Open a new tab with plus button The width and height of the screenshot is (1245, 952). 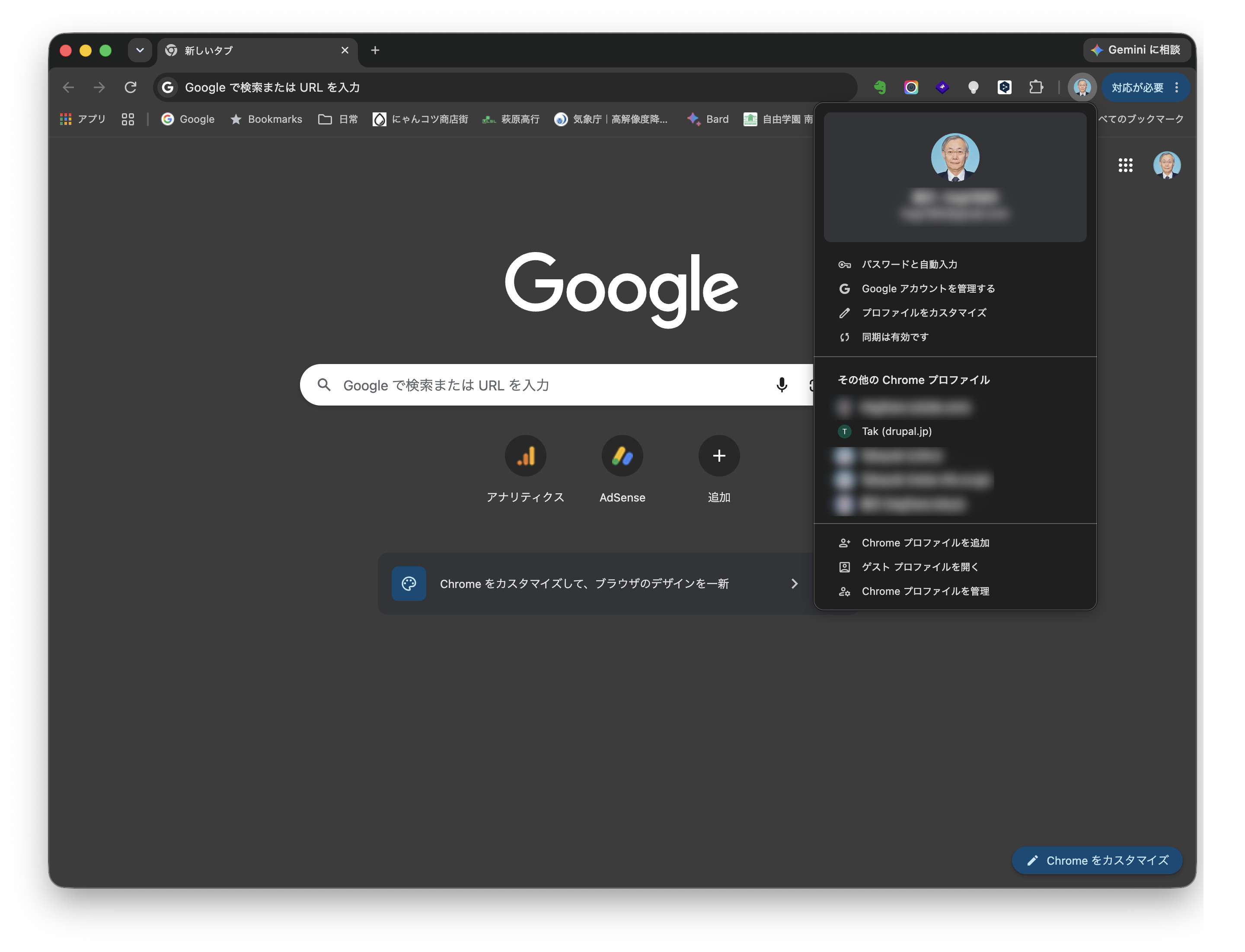pyautogui.click(x=375, y=51)
